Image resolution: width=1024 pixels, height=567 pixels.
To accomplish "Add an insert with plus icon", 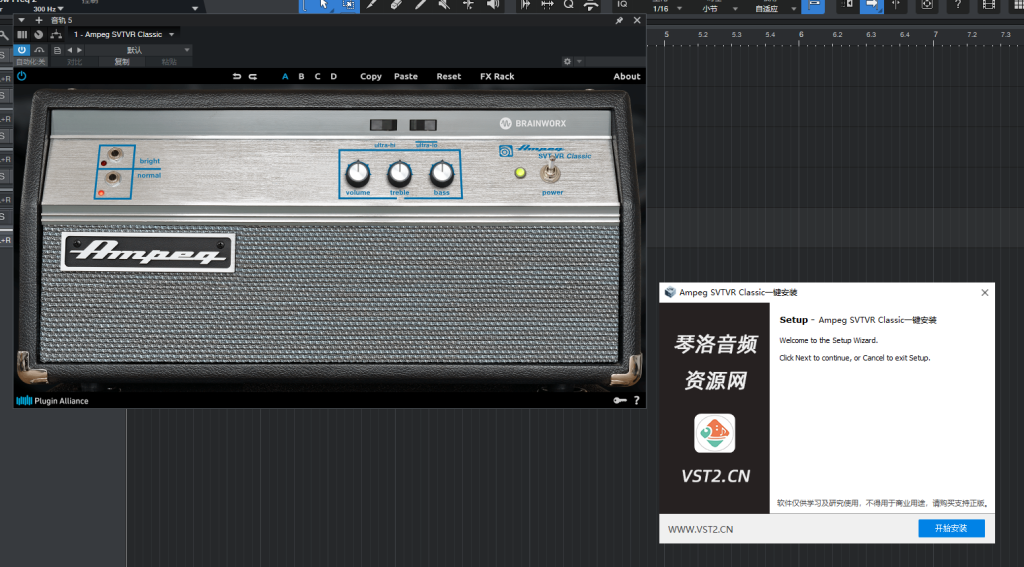I will [39, 20].
